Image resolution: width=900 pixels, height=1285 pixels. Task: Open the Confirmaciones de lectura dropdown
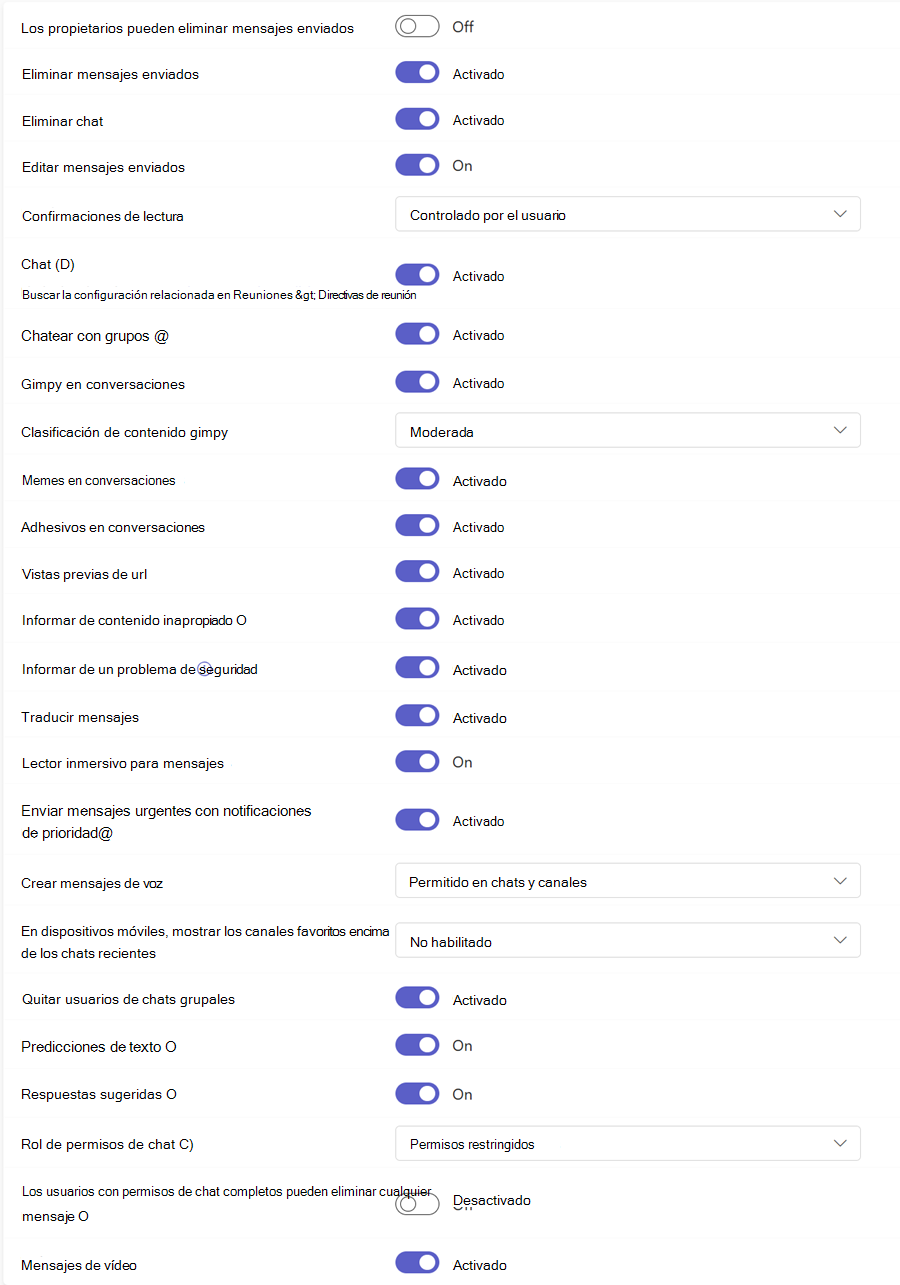point(627,215)
